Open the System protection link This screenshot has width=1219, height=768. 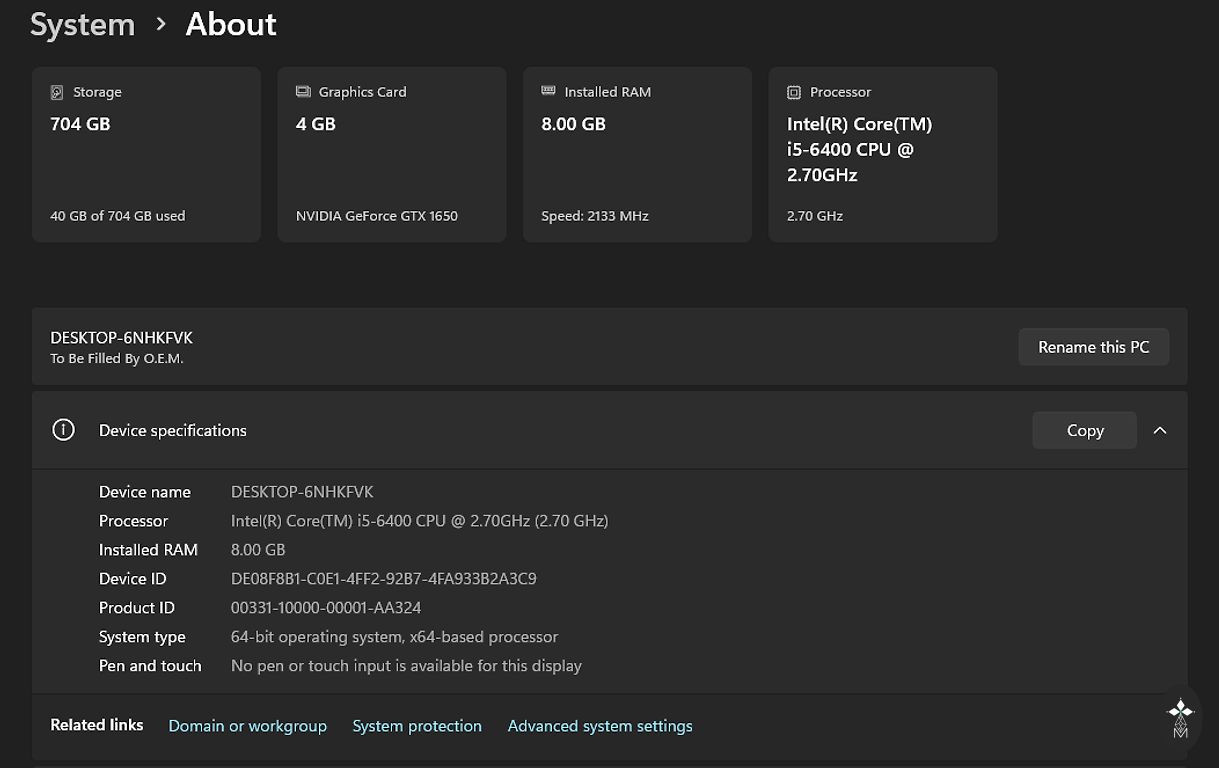pyautogui.click(x=417, y=726)
